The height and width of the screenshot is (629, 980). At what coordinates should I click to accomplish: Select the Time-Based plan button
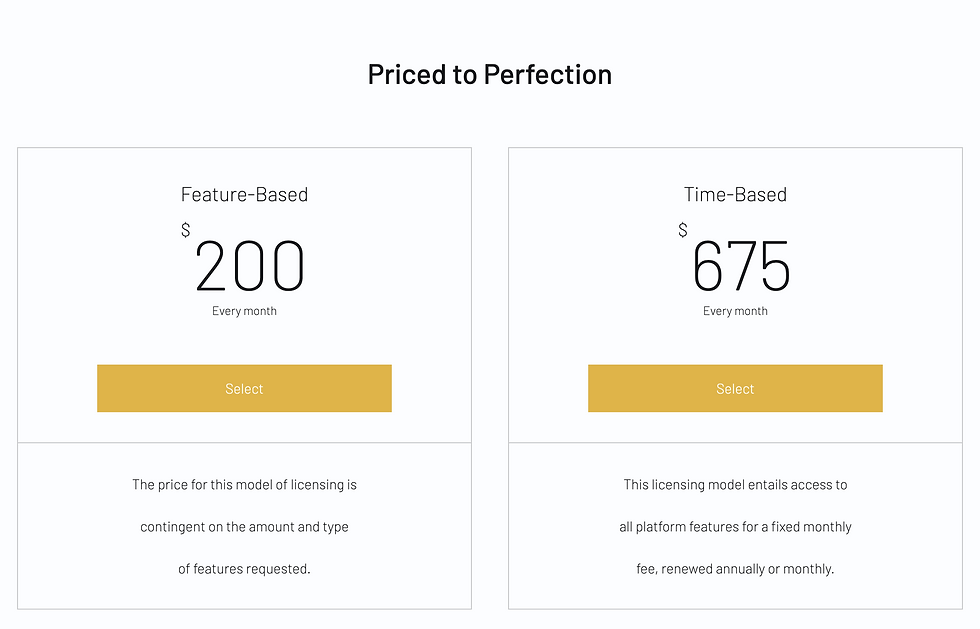[x=735, y=388]
